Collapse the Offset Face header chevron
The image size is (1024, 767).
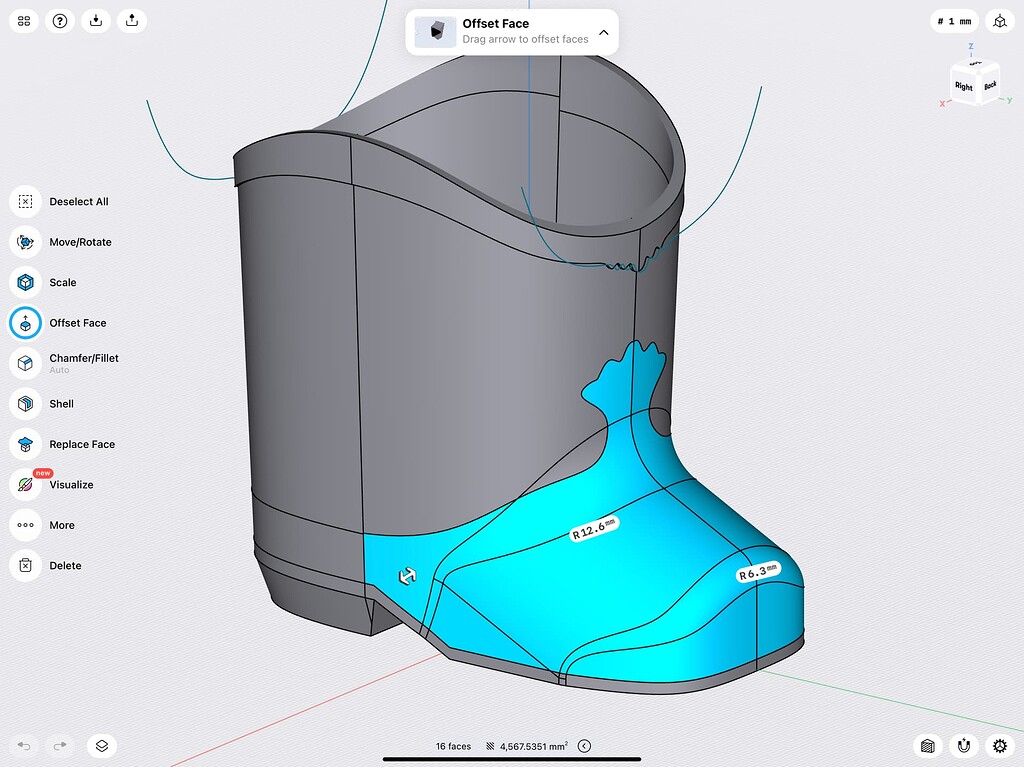point(603,31)
